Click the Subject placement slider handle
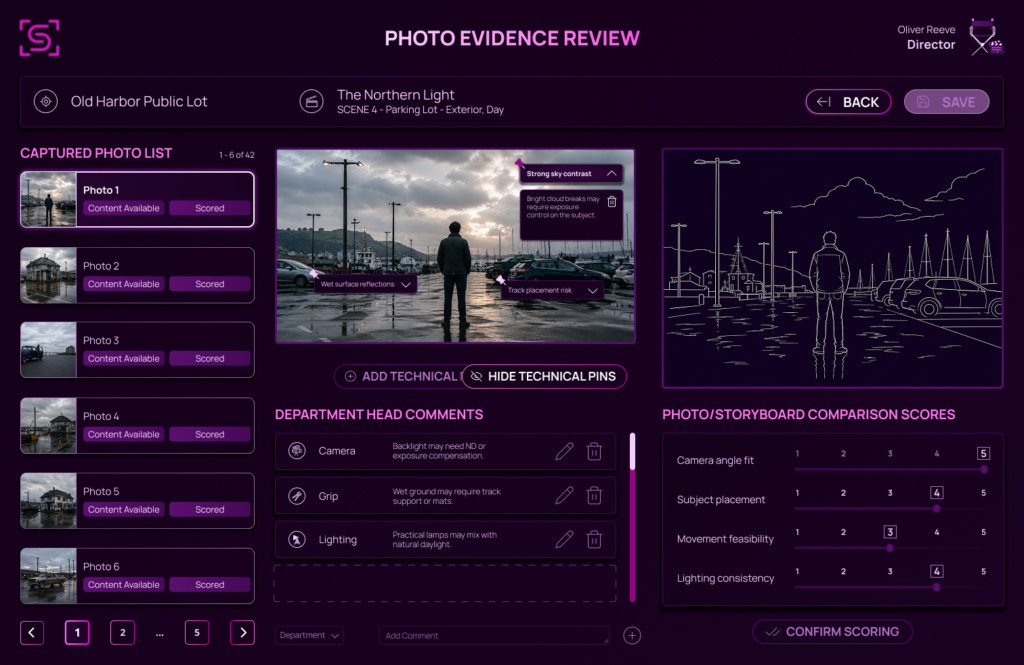Viewport: 1024px width, 665px height. click(x=936, y=508)
